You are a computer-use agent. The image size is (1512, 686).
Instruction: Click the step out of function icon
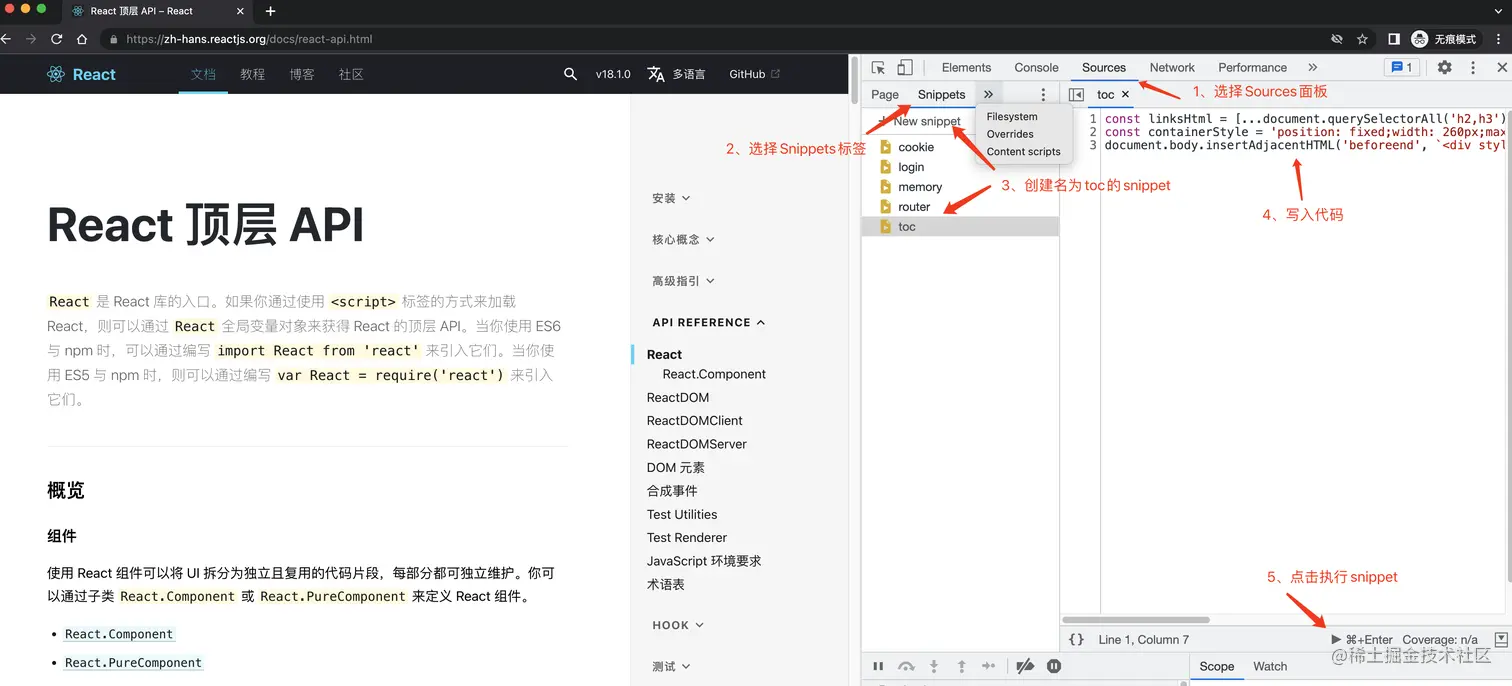961,666
